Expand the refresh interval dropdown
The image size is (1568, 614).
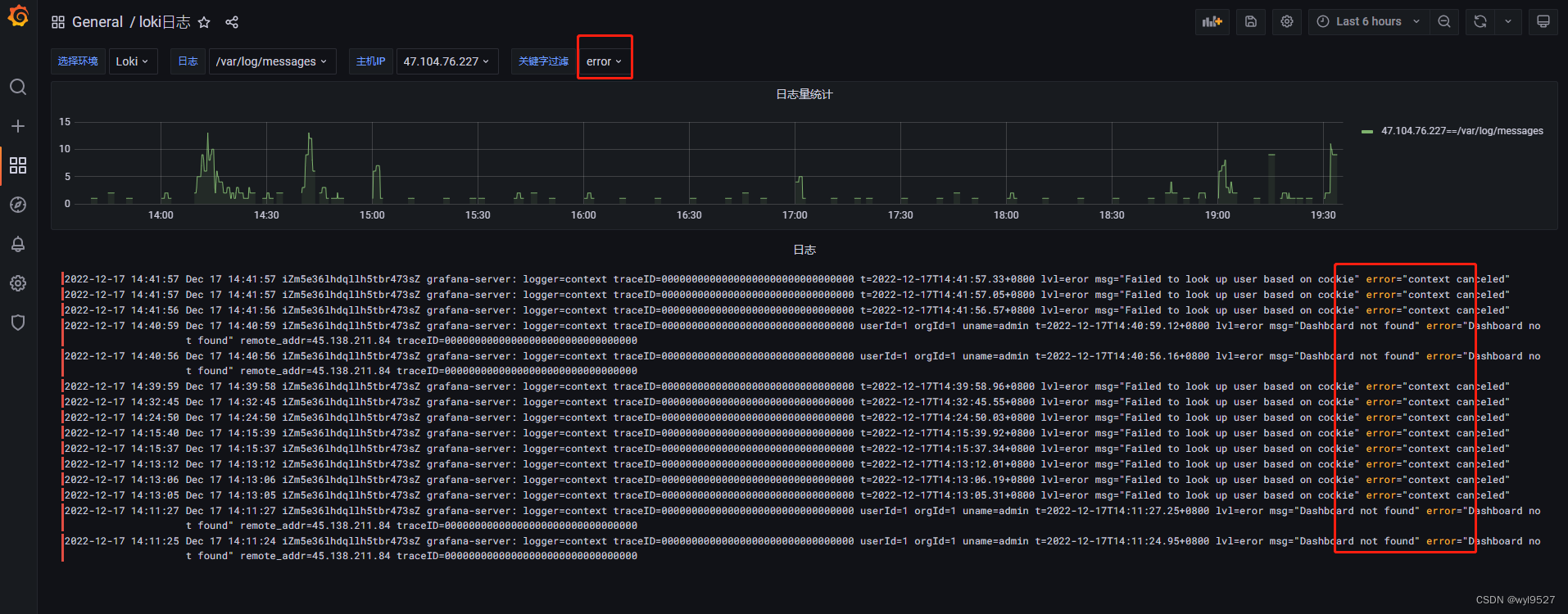(x=1508, y=22)
